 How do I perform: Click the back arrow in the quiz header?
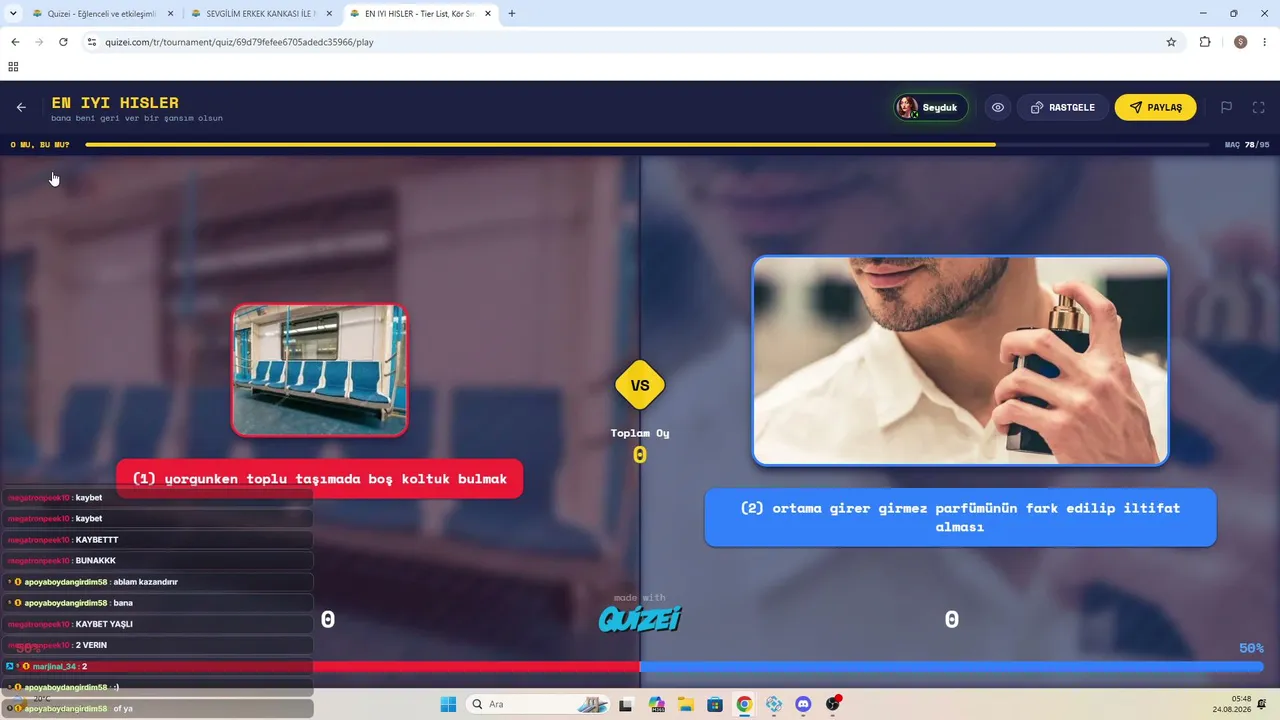(x=21, y=107)
